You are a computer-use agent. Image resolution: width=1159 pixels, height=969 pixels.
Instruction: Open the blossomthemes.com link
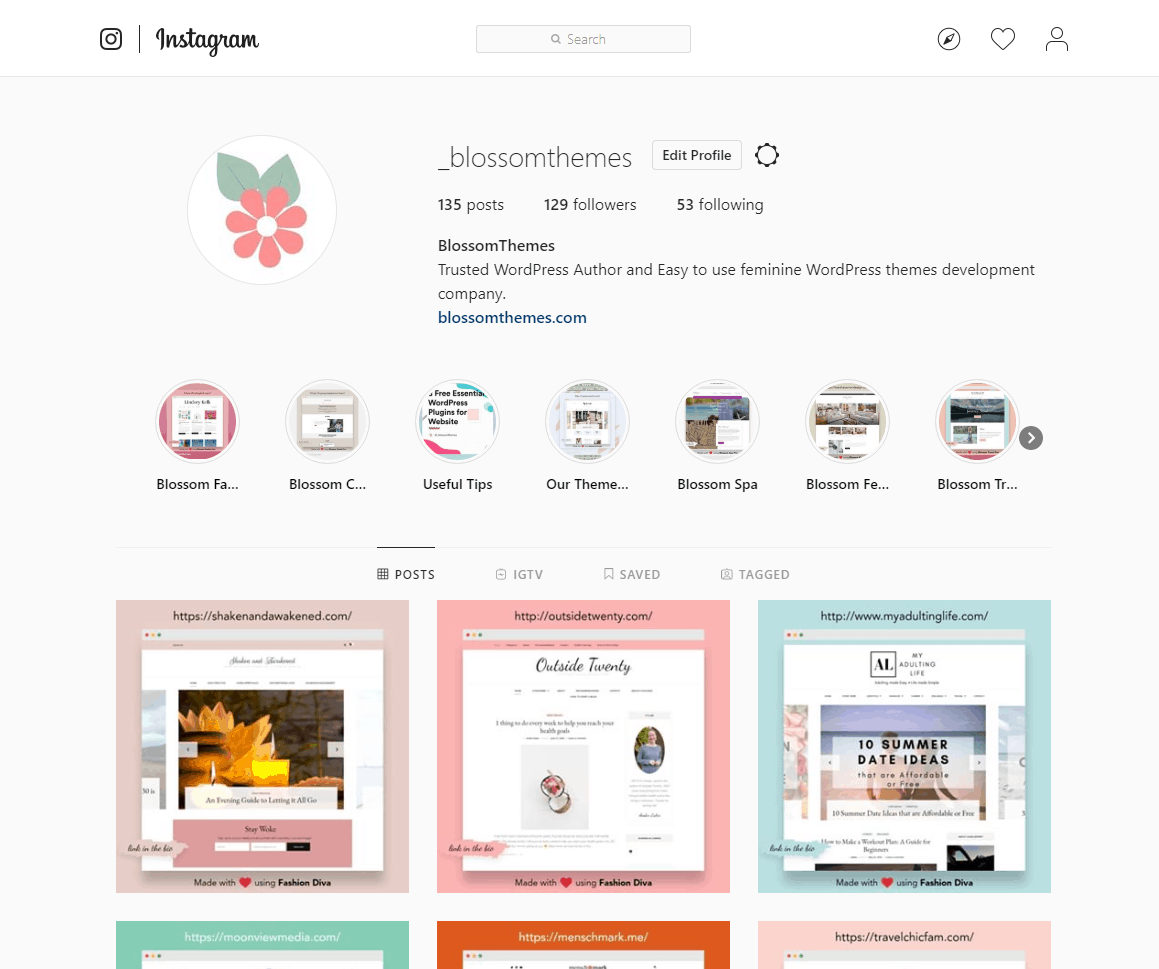click(512, 318)
